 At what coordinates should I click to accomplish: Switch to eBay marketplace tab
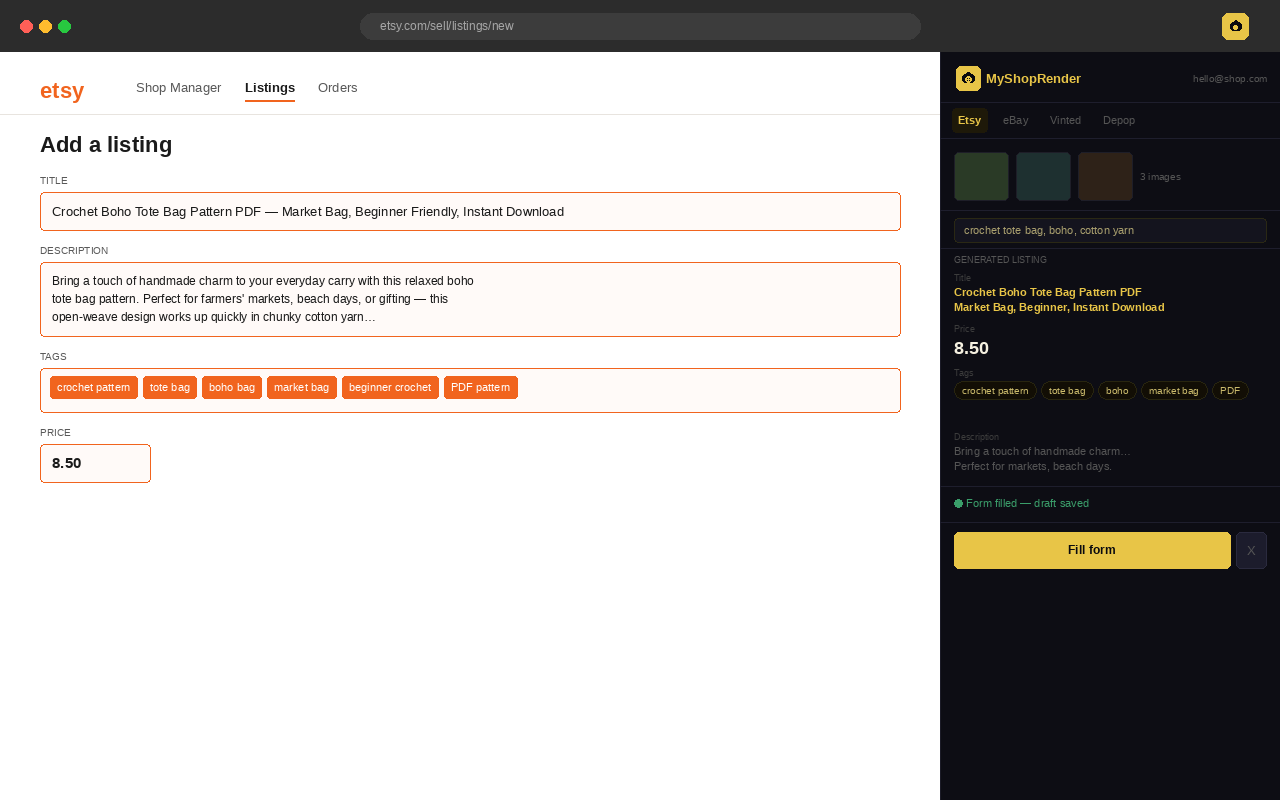(1015, 120)
